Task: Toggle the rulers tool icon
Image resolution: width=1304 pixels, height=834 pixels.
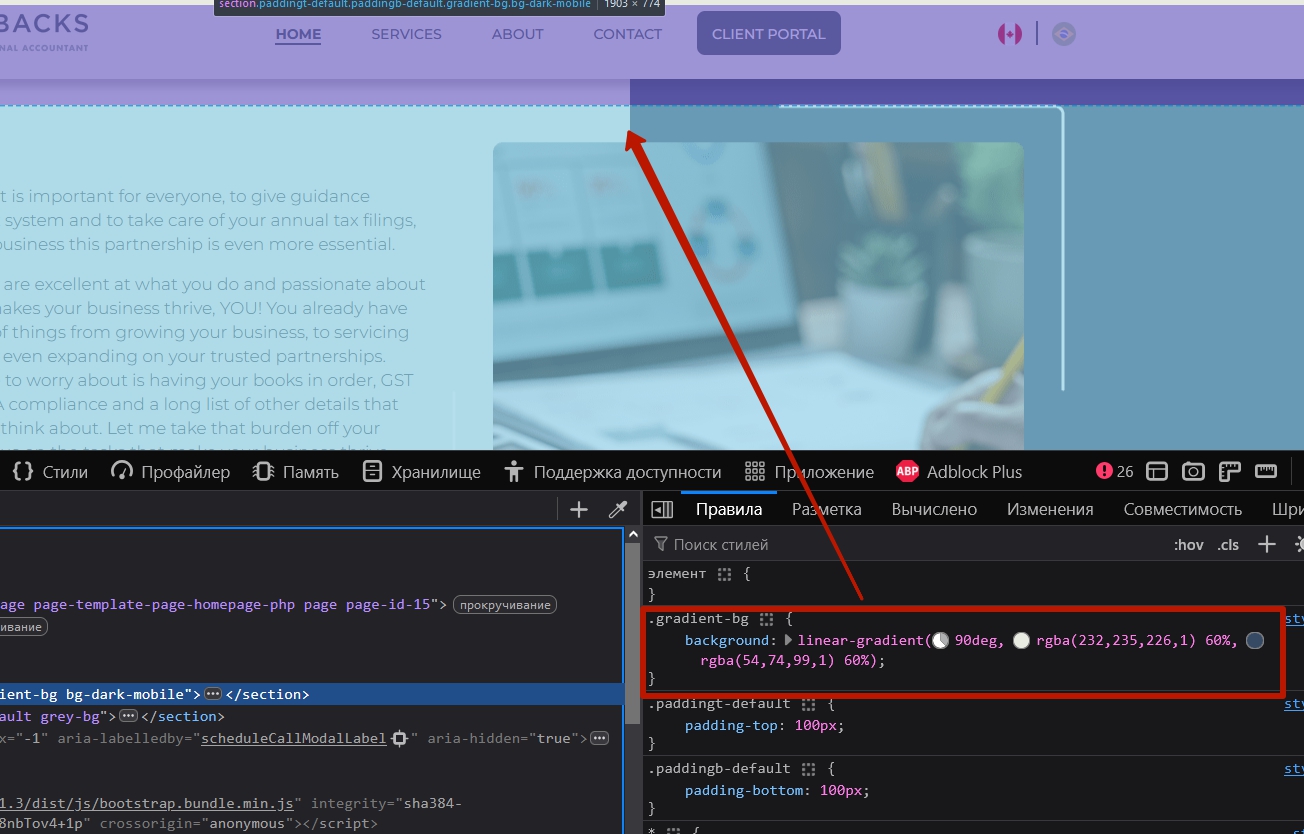Action: point(1266,472)
